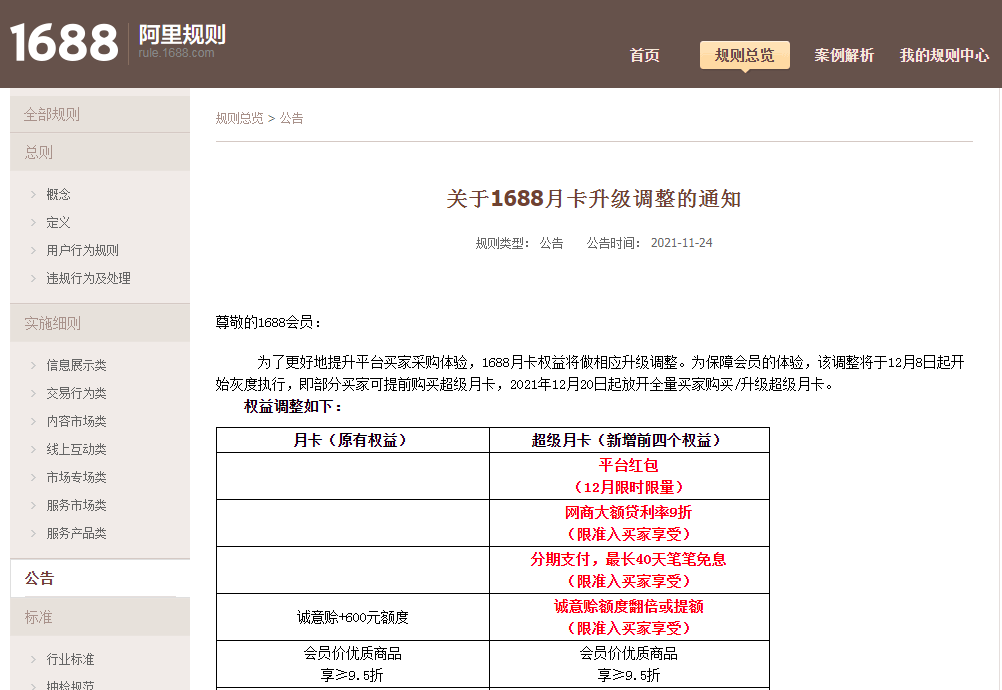Open 违规行为及处理 in the sidebar
Image resolution: width=1002 pixels, height=690 pixels.
point(88,279)
